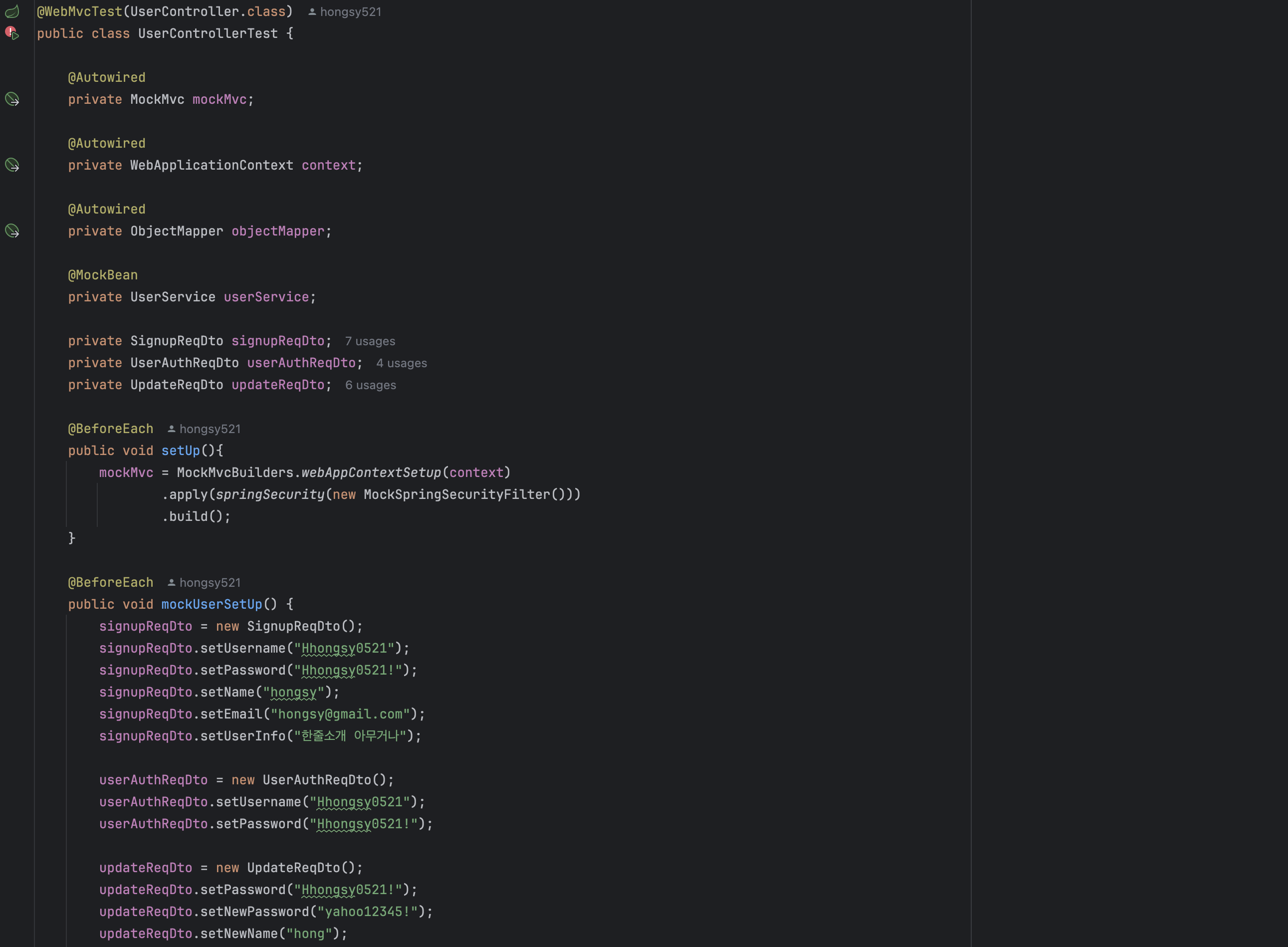
Task: Click the SignupReqDto type in field declaration
Action: [x=177, y=342]
